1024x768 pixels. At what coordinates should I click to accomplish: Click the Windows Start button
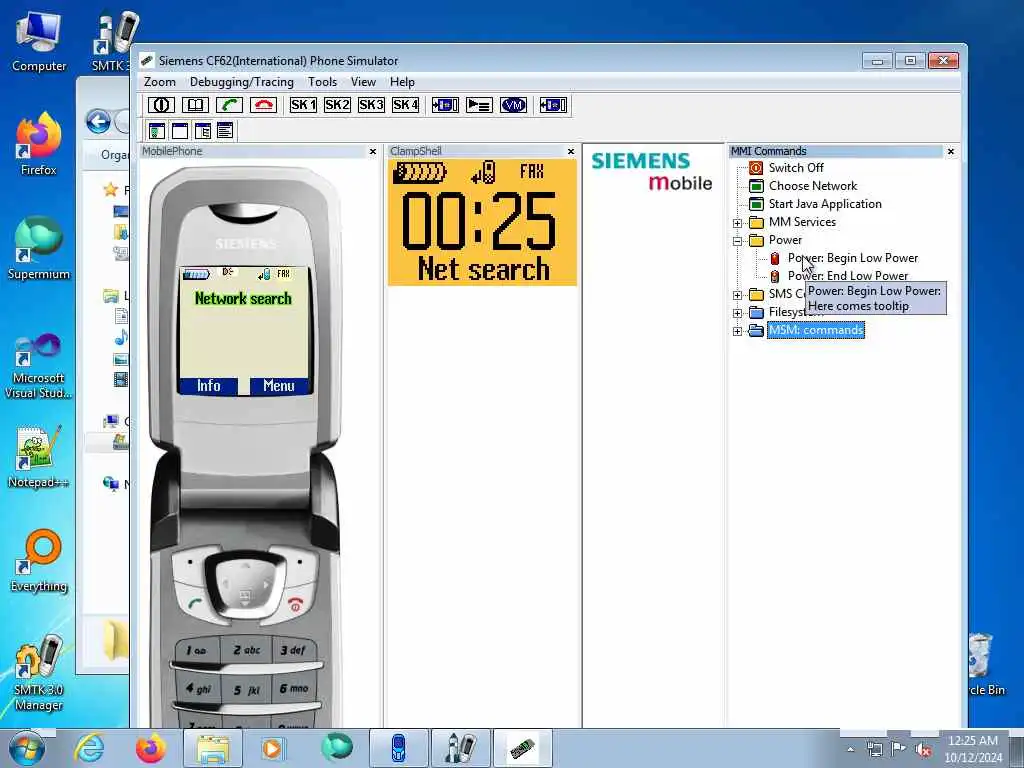coord(26,748)
